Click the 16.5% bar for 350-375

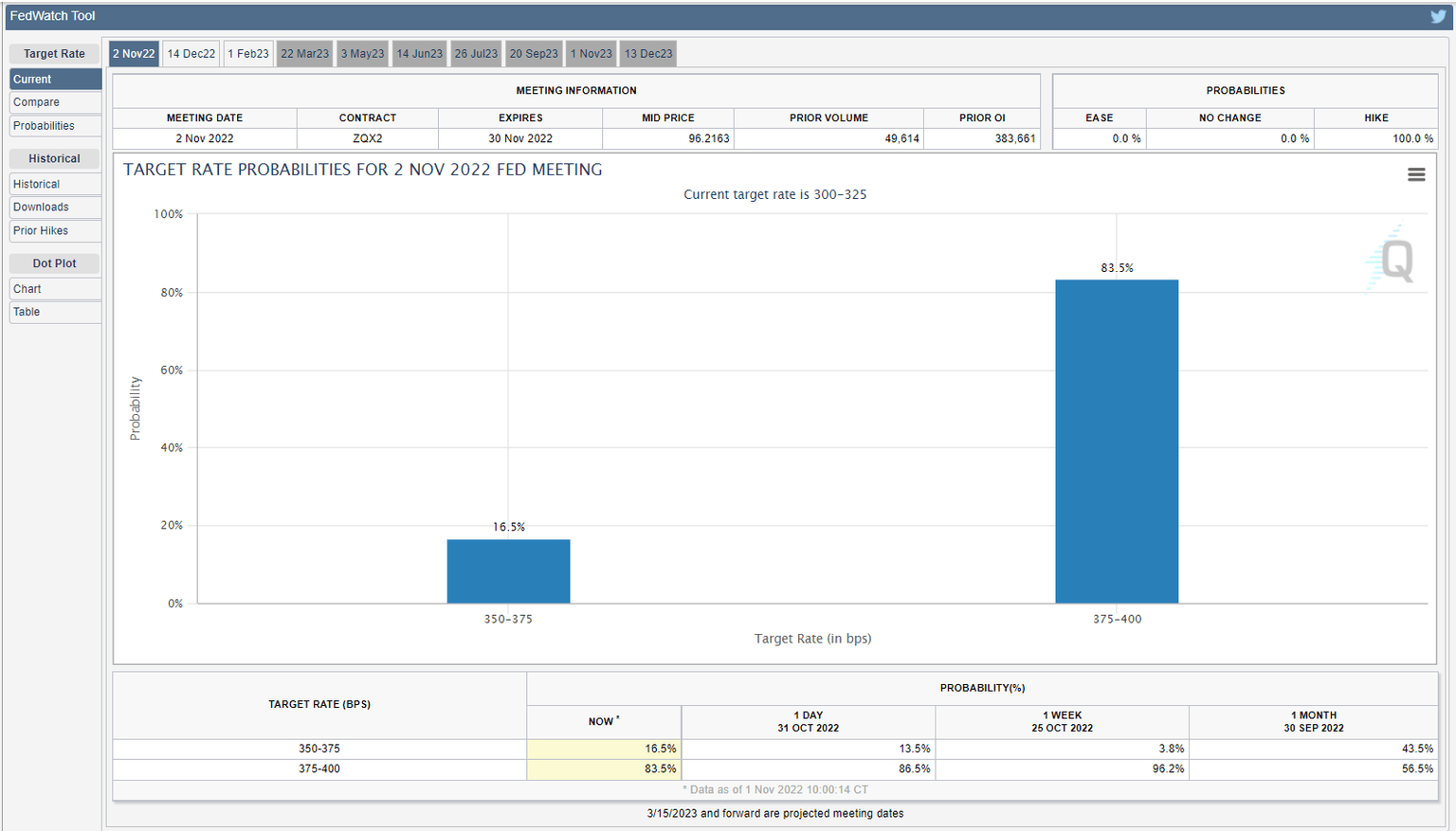pyautogui.click(x=508, y=571)
